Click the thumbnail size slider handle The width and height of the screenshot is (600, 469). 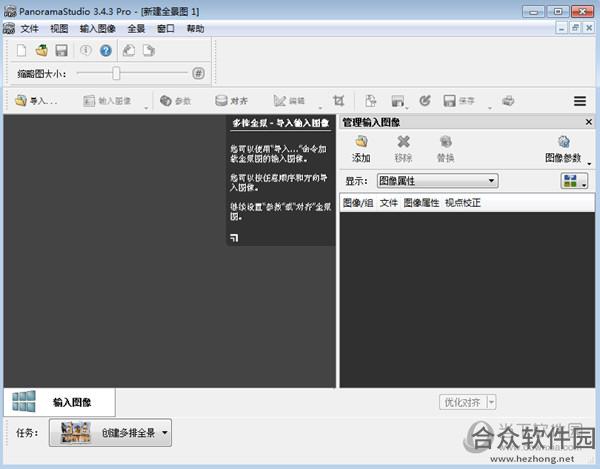tap(116, 73)
